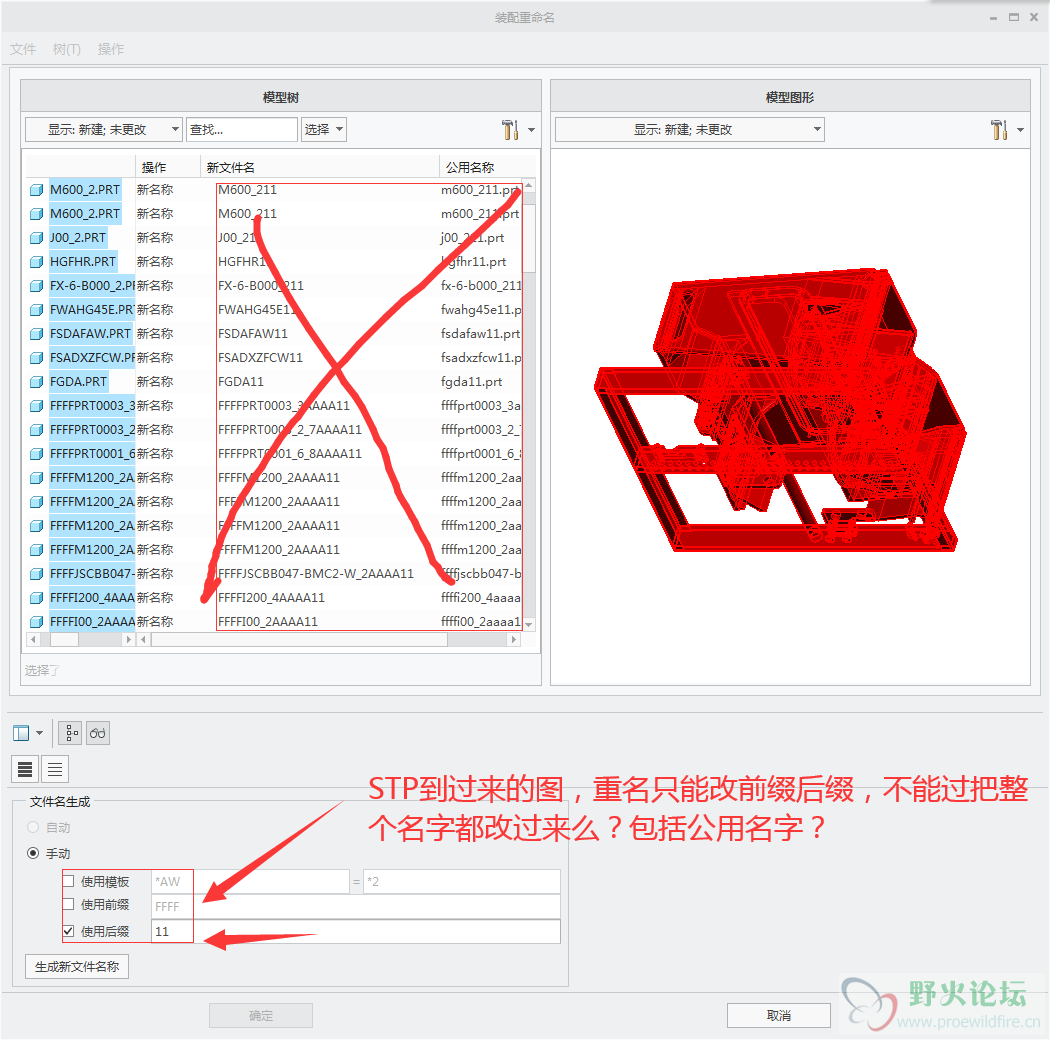Click the prefix input field containing FFFF

tap(356, 907)
